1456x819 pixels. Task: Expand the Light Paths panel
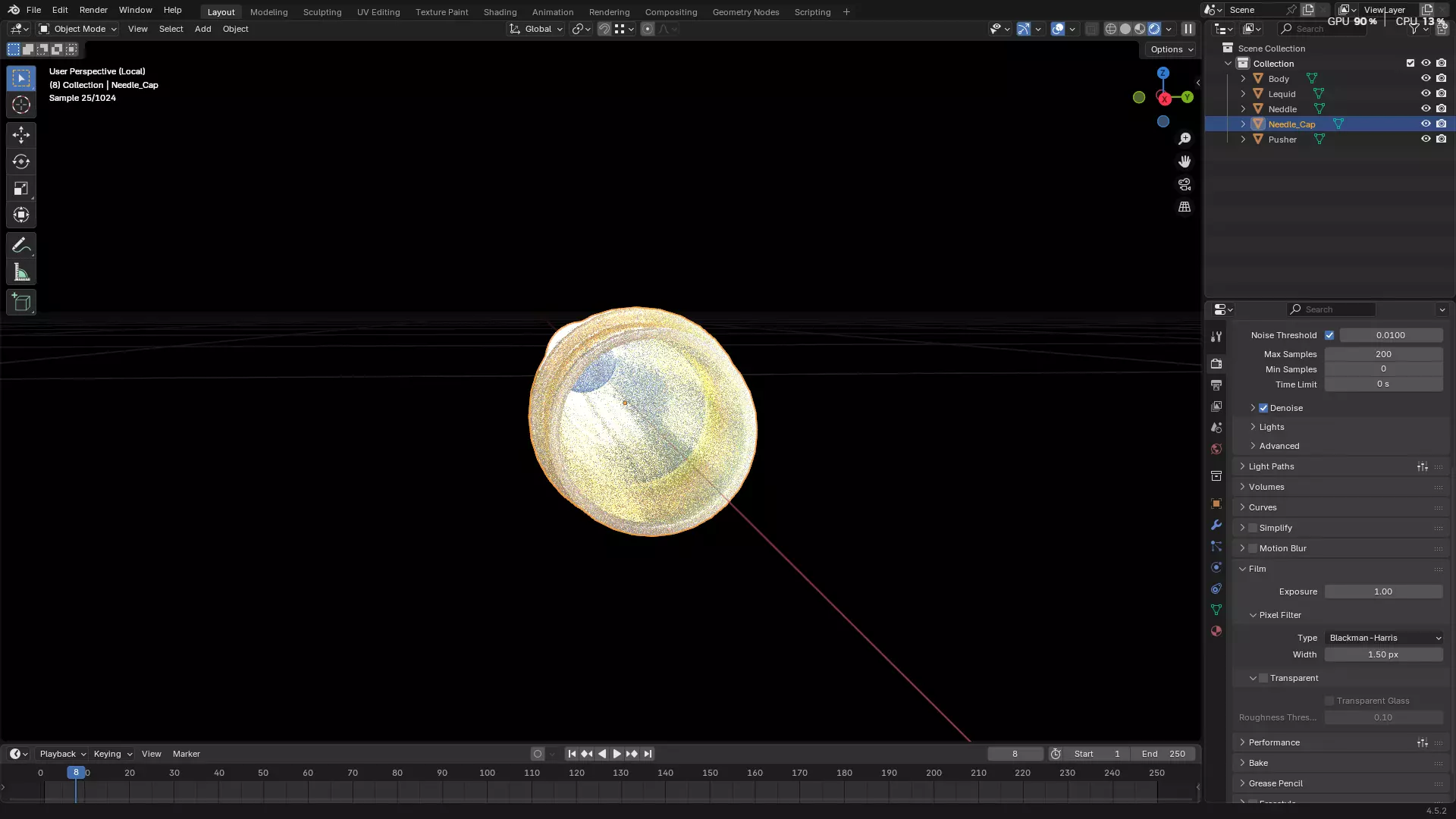[1272, 466]
